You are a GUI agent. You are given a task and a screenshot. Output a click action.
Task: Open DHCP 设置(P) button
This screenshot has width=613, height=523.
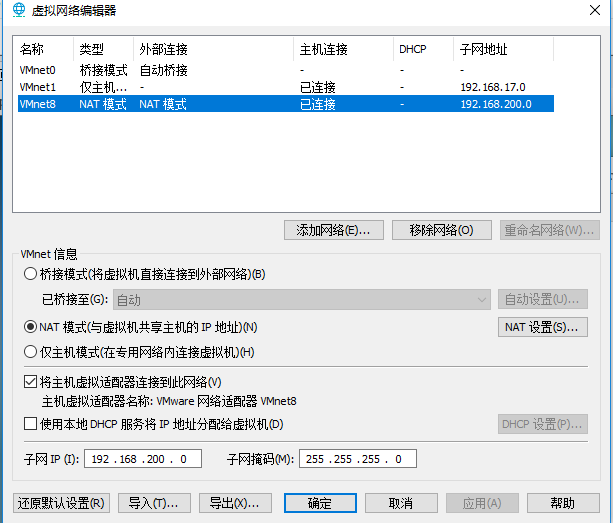tap(543, 424)
